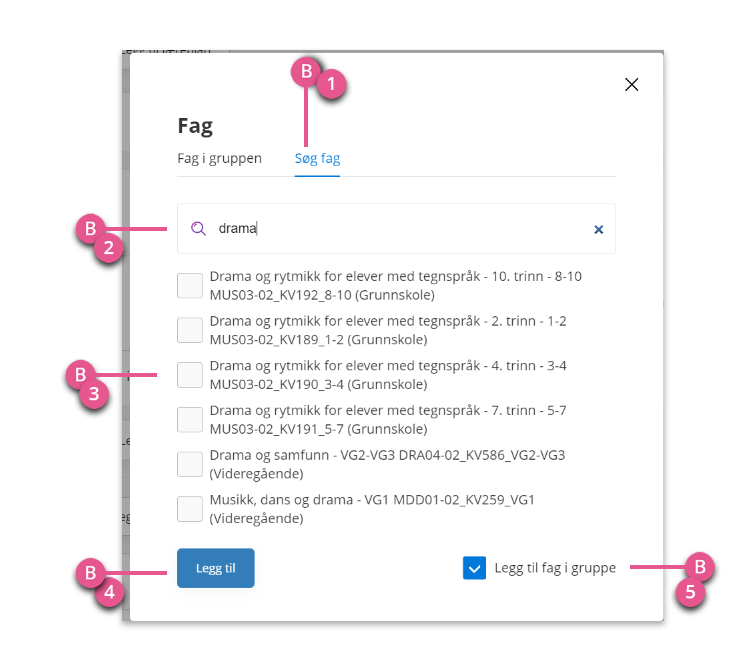
Task: Check the Drama og rytmikk 10. trinn checkbox
Action: pyautogui.click(x=190, y=285)
